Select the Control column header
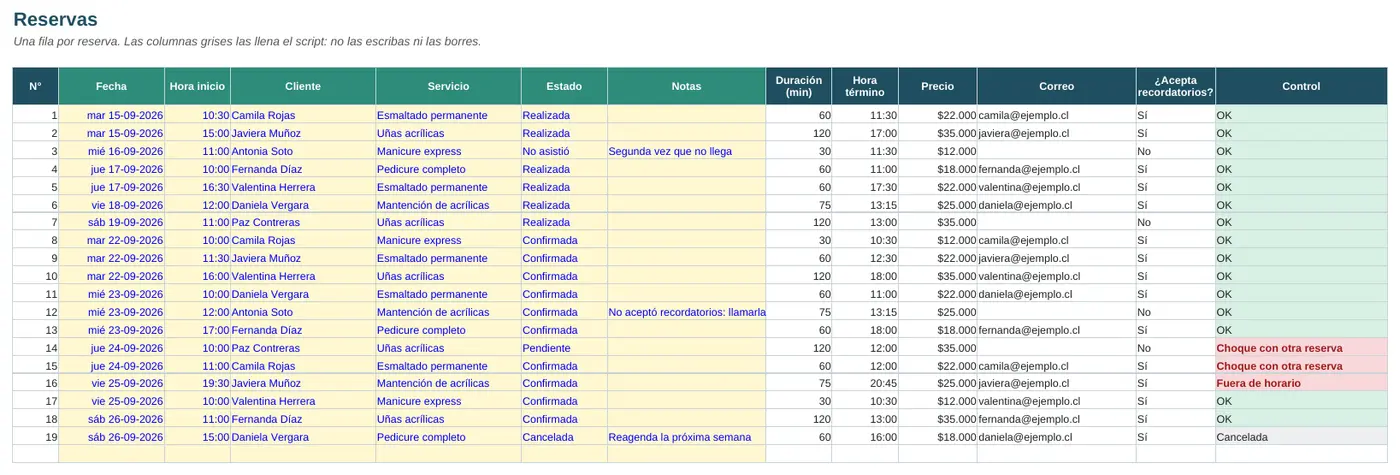1400x475 pixels. pos(1301,86)
